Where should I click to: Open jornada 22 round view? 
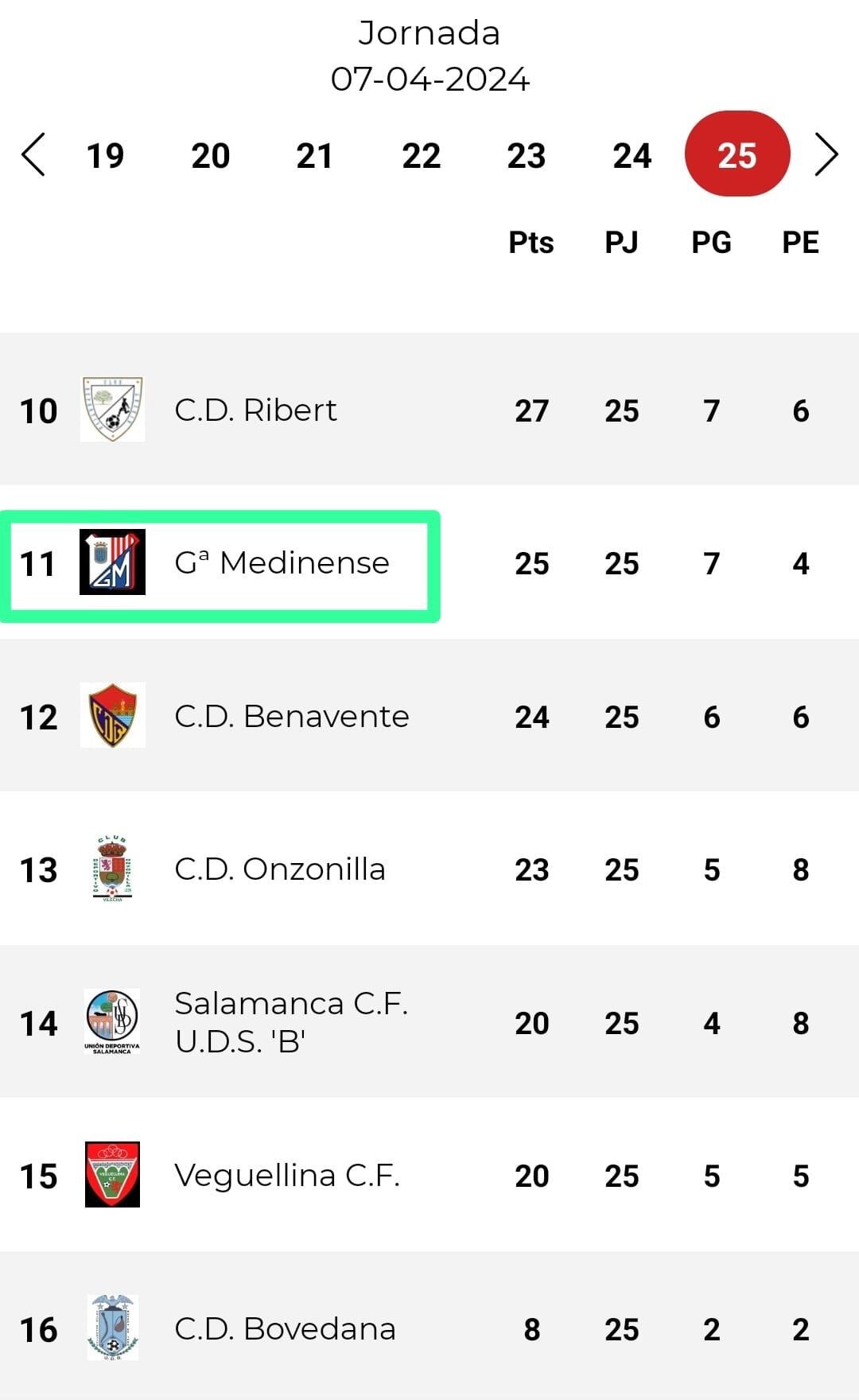420,155
